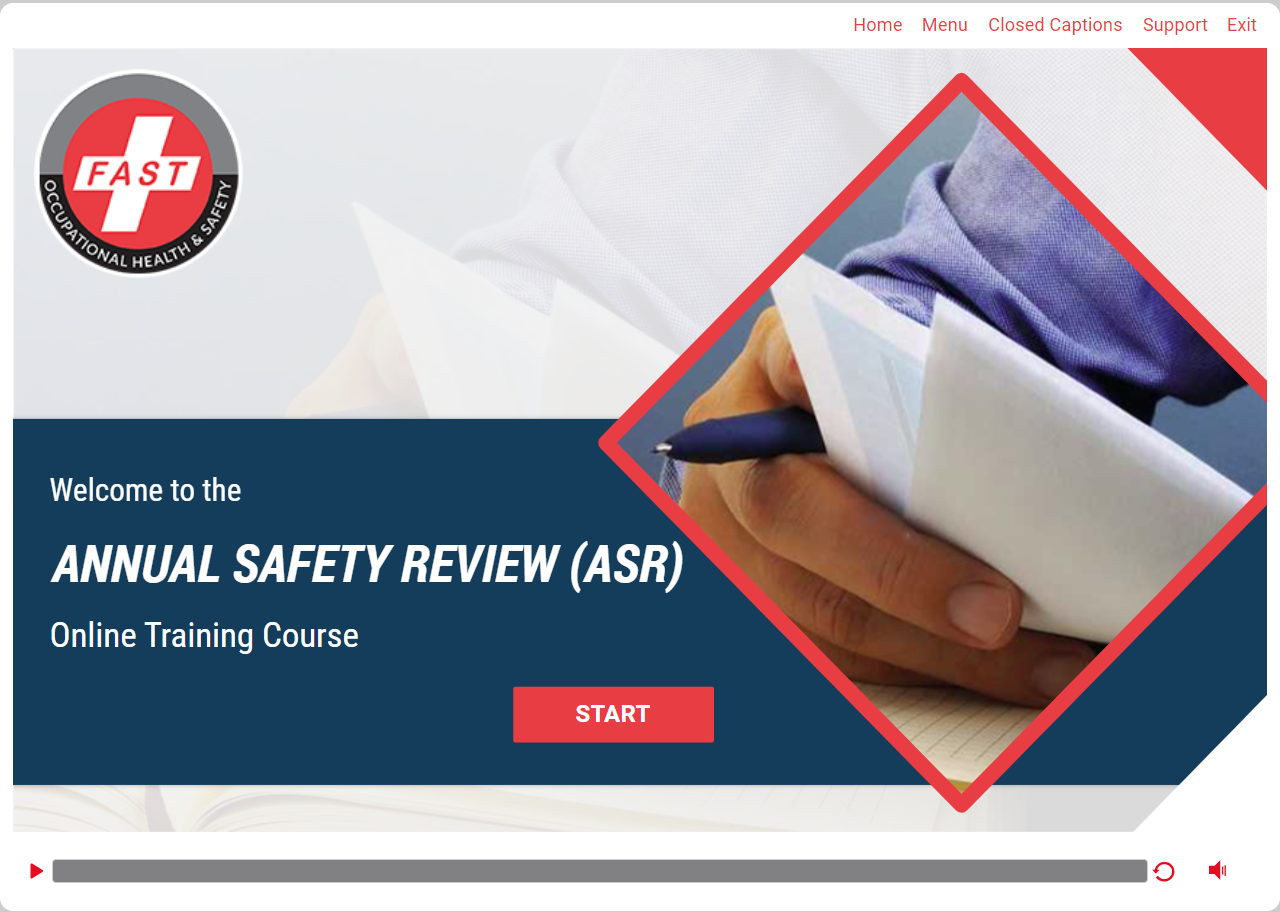Click the gray playback progress bar
This screenshot has width=1280, height=912.
click(600, 871)
